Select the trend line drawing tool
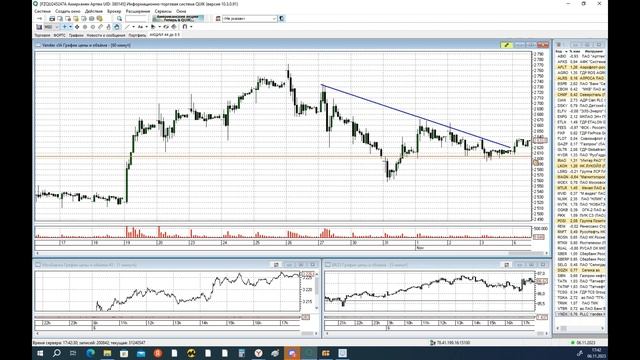640x360 pixels. click(127, 27)
